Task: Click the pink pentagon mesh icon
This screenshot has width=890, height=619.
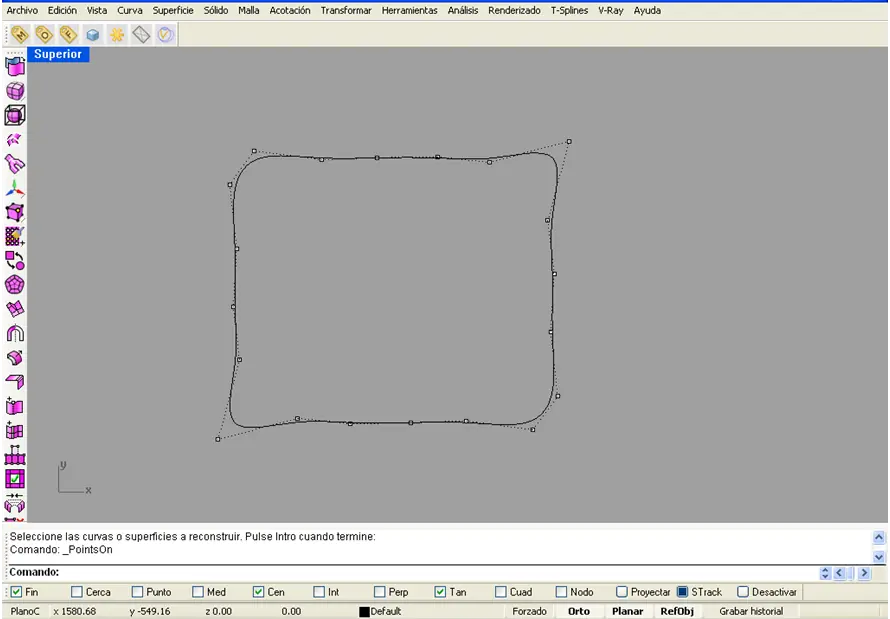Action: (x=15, y=285)
